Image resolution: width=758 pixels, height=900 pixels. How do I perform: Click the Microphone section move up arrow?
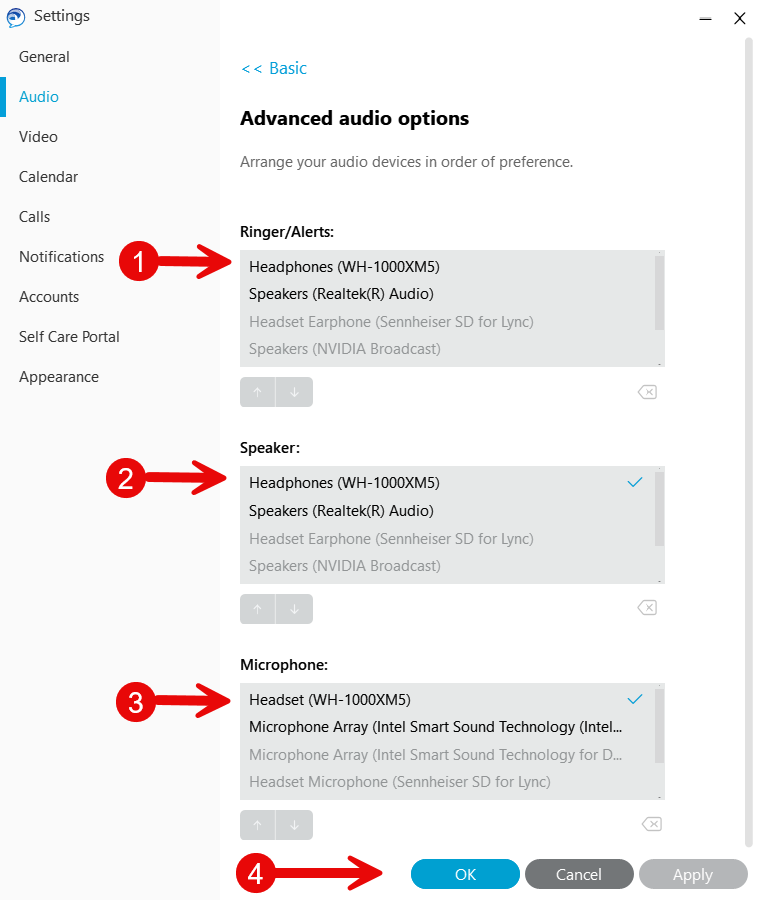point(258,825)
